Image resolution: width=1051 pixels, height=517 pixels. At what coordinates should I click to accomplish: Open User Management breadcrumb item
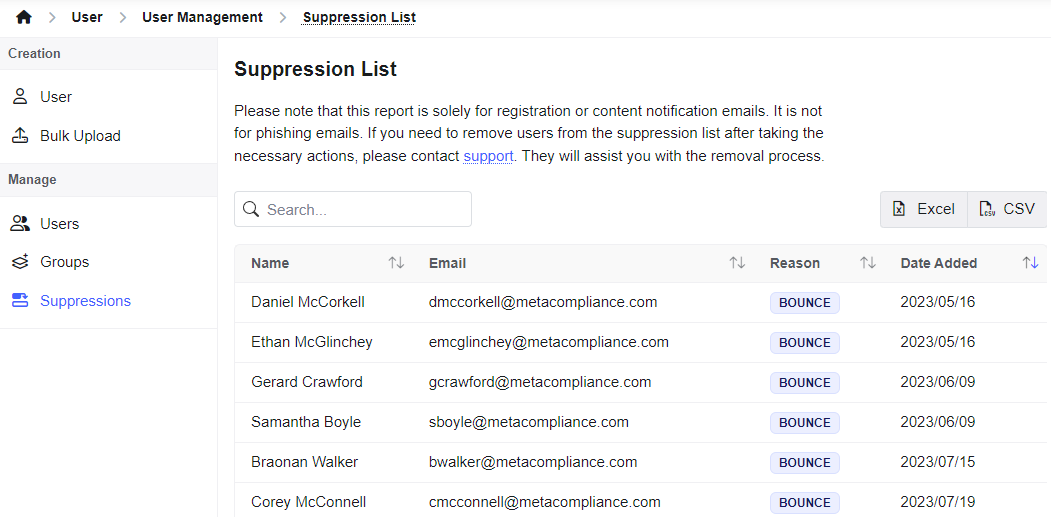202,17
